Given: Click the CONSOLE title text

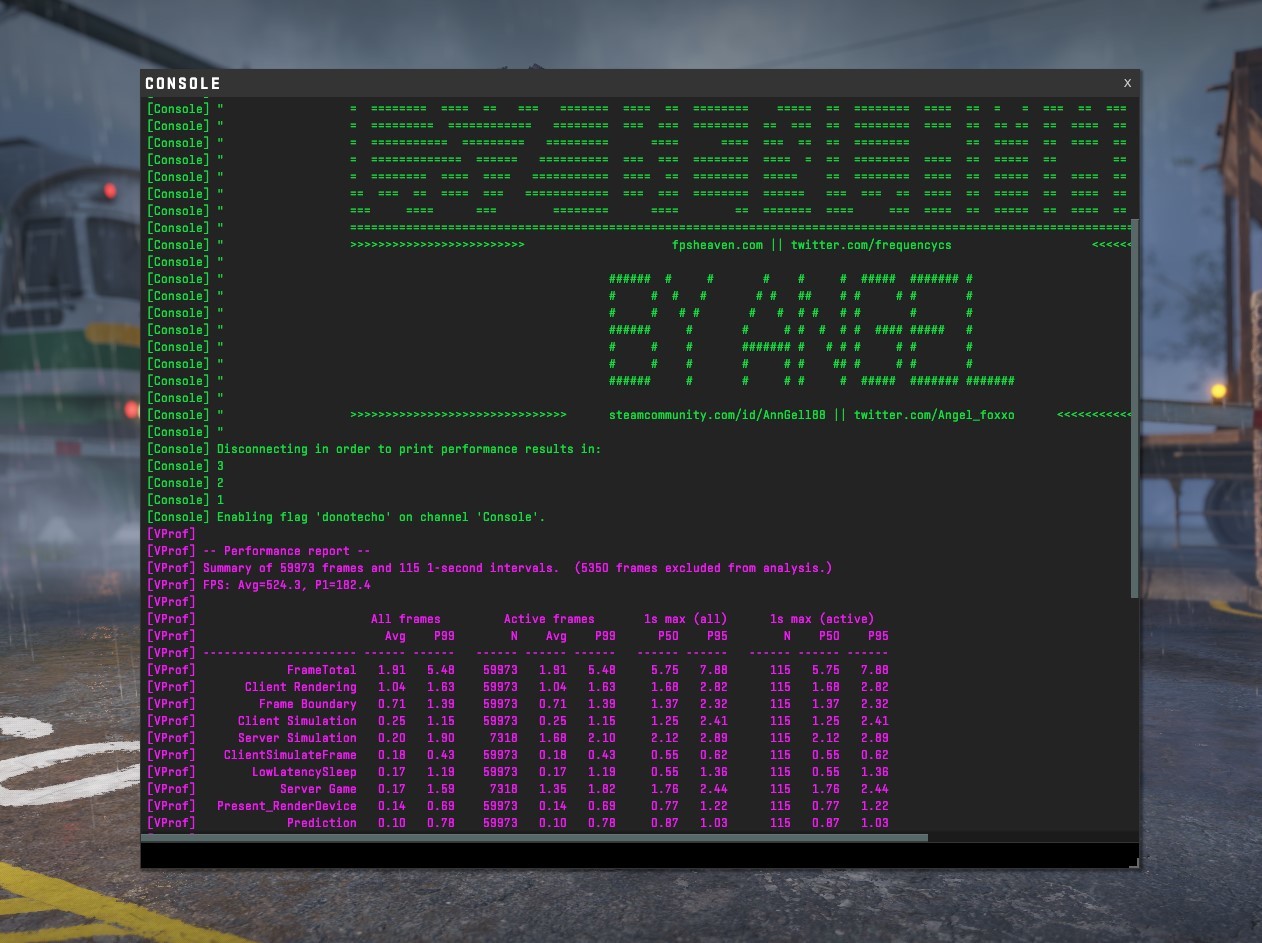Looking at the screenshot, I should coord(183,83).
